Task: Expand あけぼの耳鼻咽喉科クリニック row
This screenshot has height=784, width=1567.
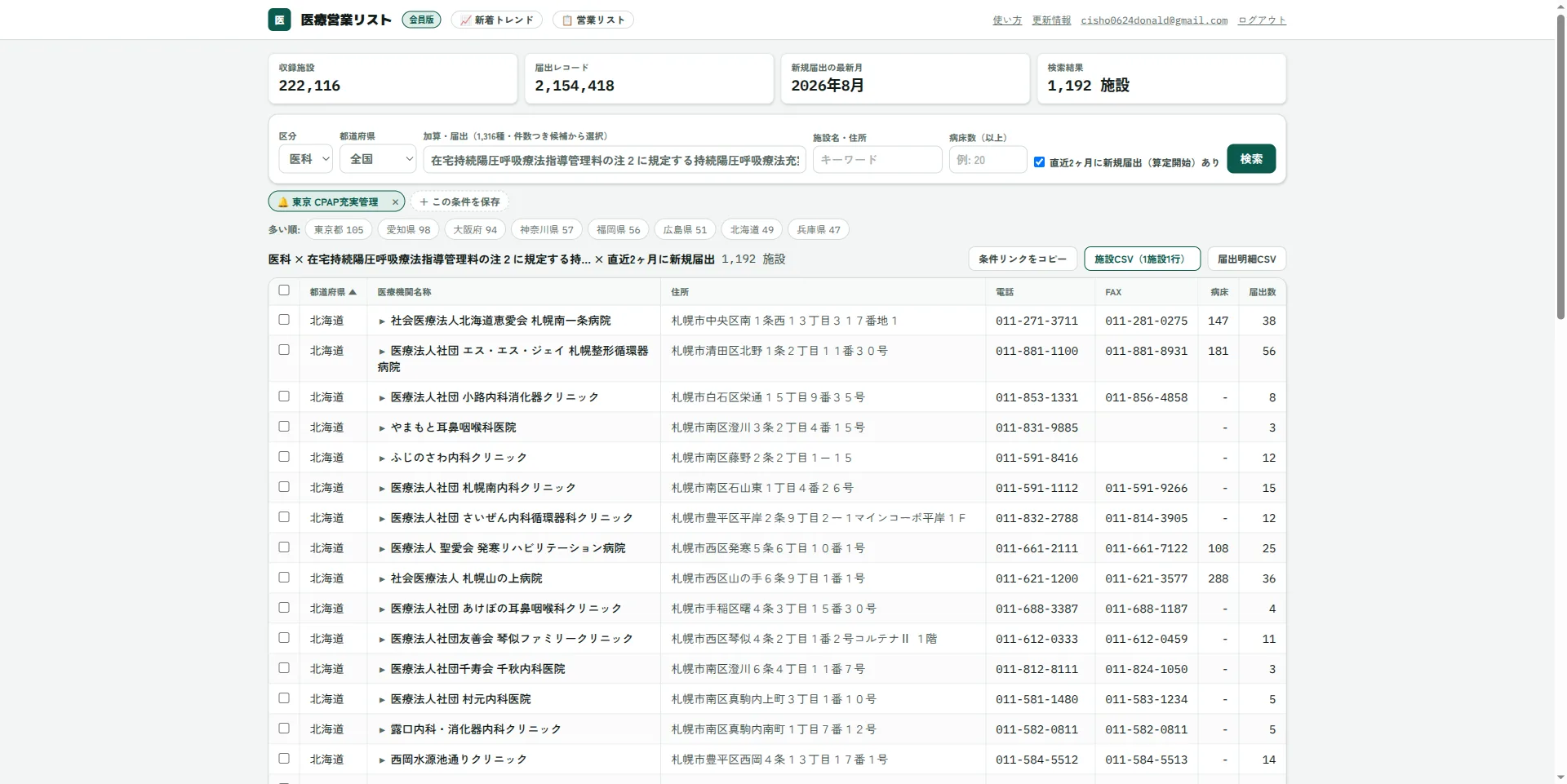Action: click(381, 609)
